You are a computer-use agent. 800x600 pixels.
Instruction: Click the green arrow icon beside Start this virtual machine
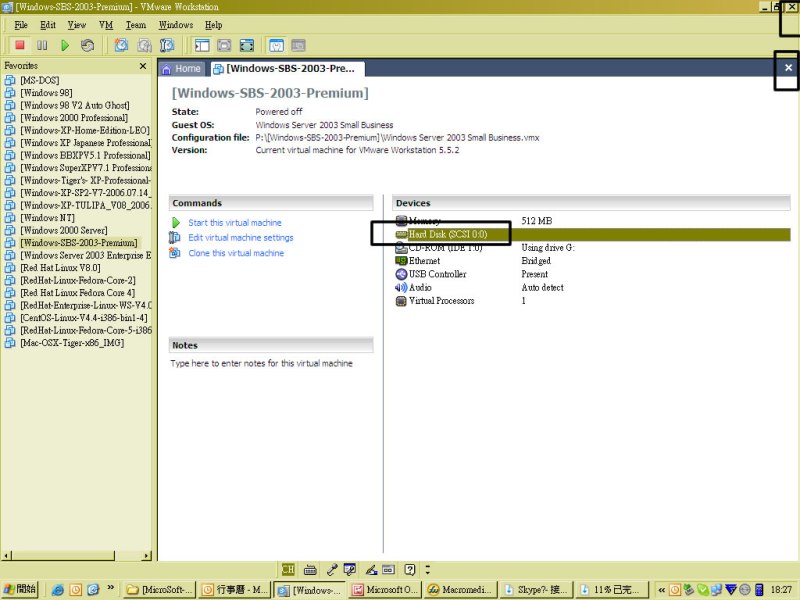coord(176,223)
